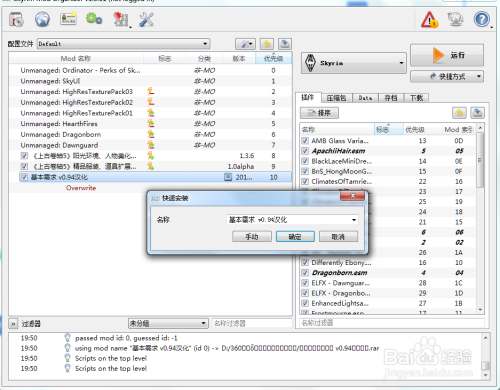This screenshot has height=390, width=500.
Task: Switch to the 下载 downloads tab
Action: (x=416, y=98)
